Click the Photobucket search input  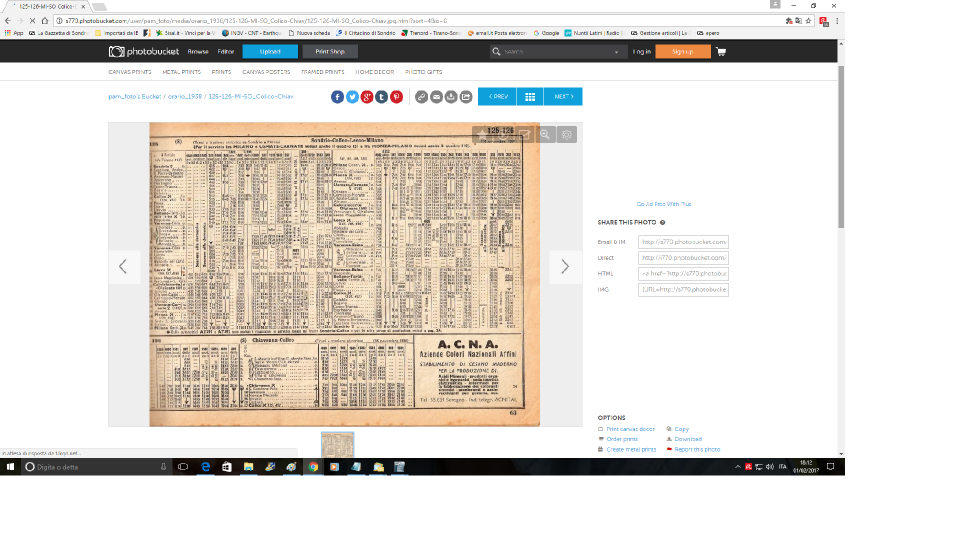point(556,52)
